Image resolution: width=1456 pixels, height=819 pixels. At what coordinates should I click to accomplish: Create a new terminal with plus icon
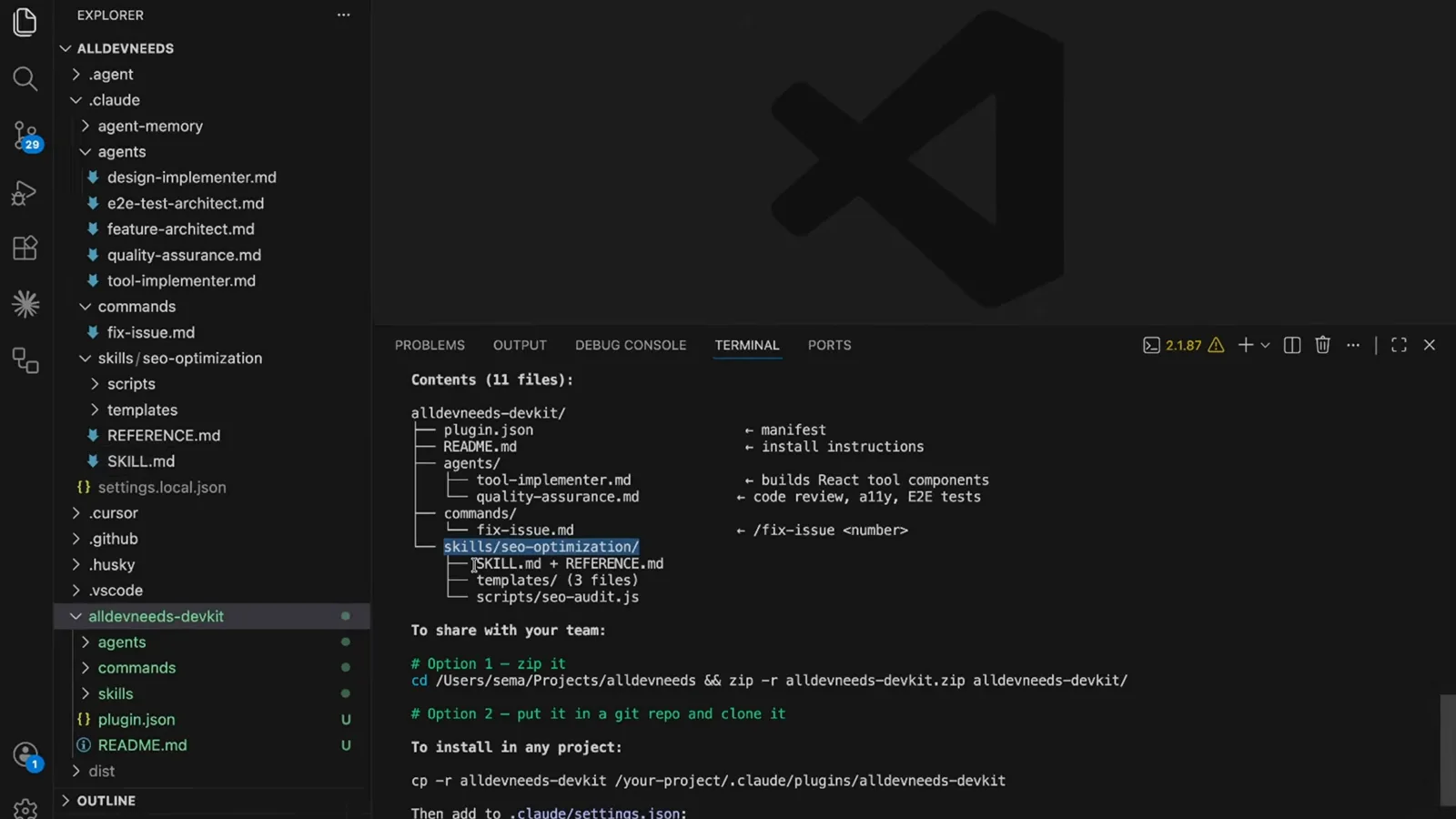pos(1245,345)
